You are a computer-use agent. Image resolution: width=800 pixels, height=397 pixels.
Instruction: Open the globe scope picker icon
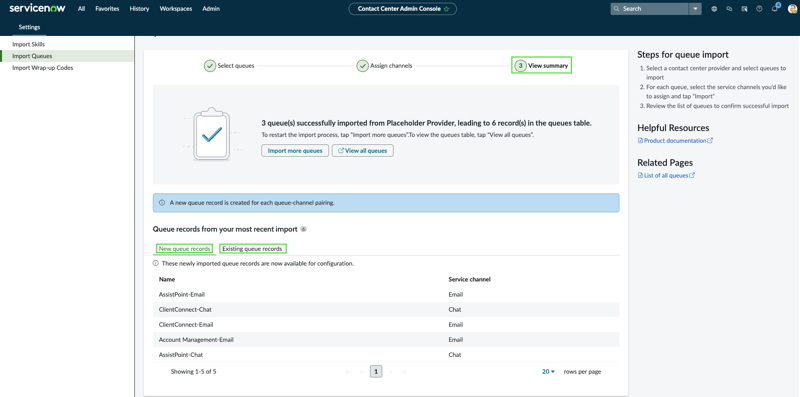(x=714, y=9)
